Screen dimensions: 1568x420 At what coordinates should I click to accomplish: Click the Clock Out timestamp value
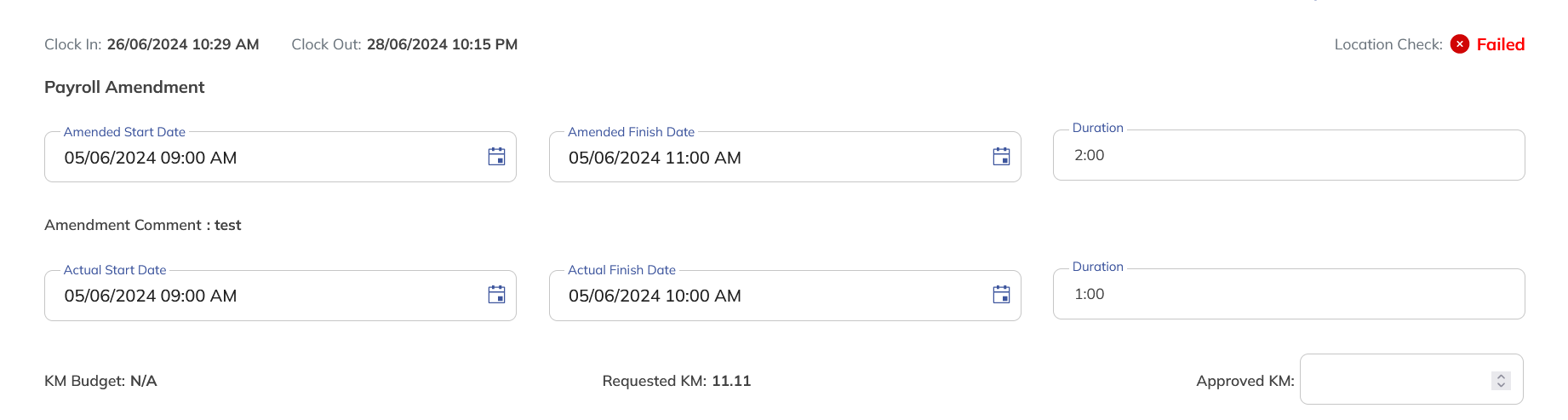click(442, 44)
